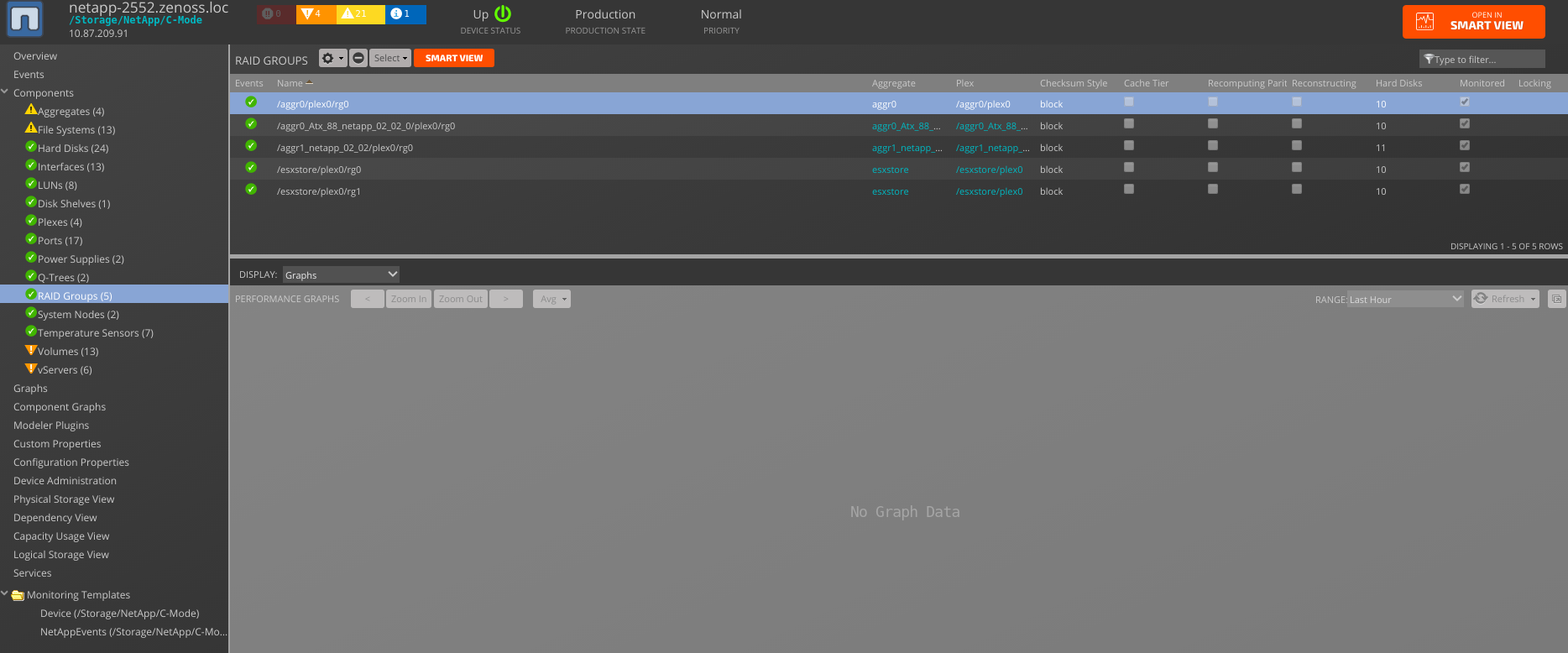This screenshot has width=1568, height=653.
Task: Open Component Graphs in sidebar
Action: tap(60, 407)
